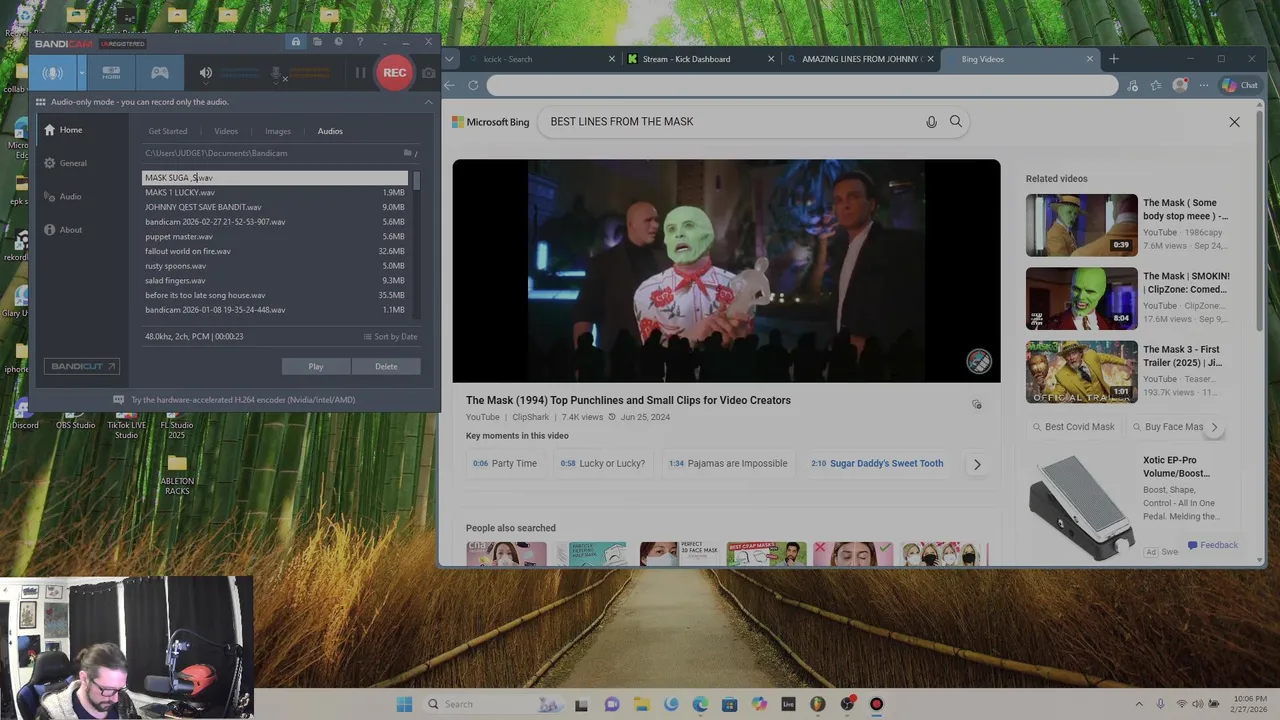Open Sort by Date dropdown in Bandicam
This screenshot has width=1280, height=720.
tap(390, 337)
